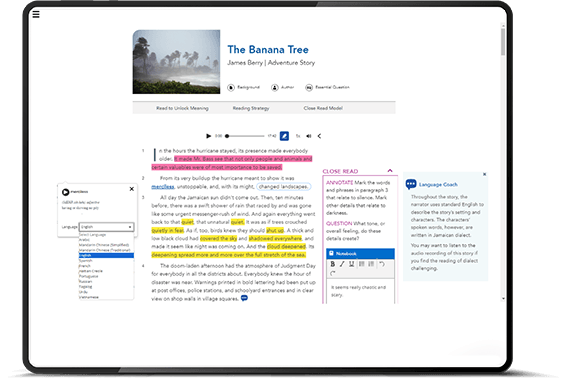Toggle the annotation pen tool
The image size is (563, 378).
click(284, 136)
